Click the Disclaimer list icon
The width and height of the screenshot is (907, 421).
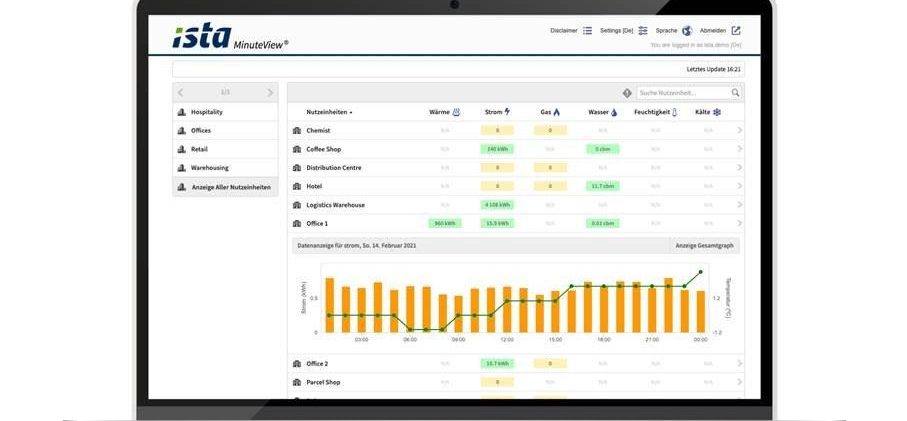(588, 31)
